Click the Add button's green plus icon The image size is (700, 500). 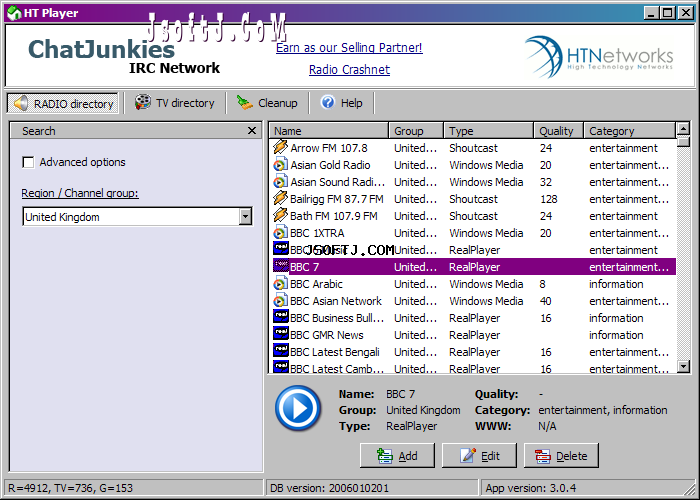point(384,455)
